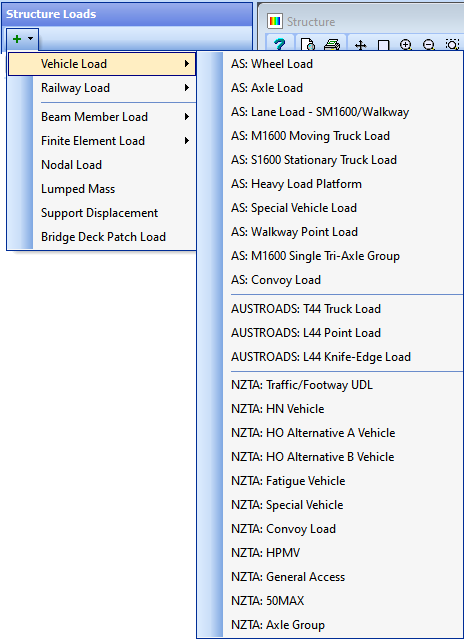
Task: Select Vehicle Load menu item
Action: pos(102,64)
